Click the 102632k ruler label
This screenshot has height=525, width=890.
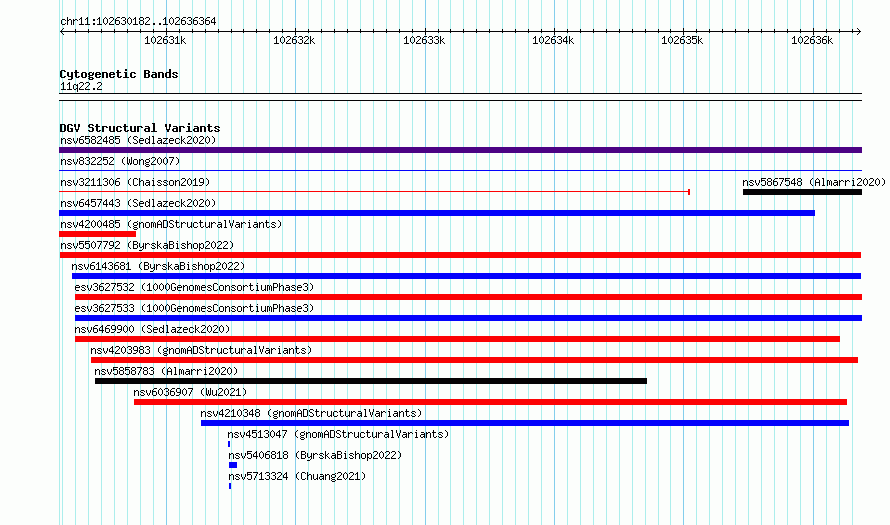pyautogui.click(x=294, y=40)
